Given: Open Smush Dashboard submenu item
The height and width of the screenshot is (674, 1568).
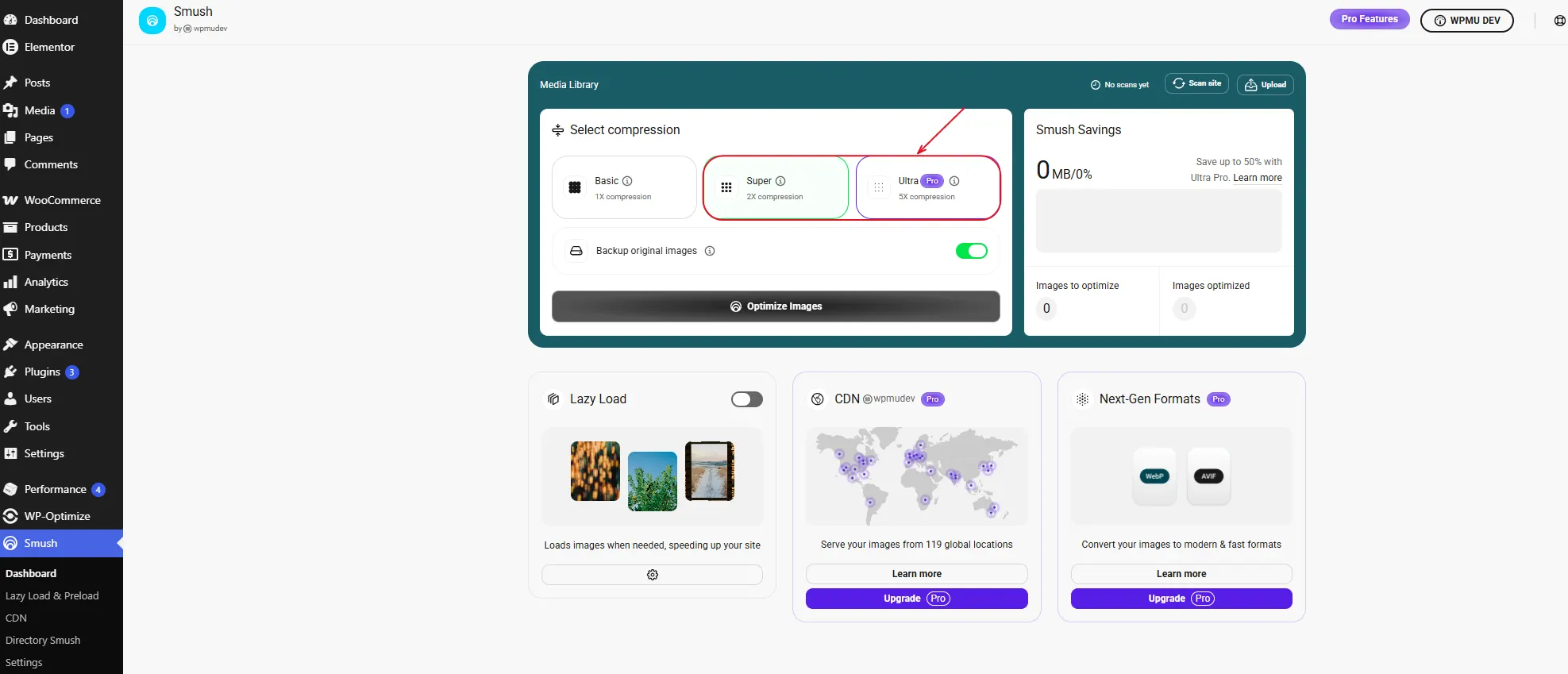Looking at the screenshot, I should pos(31,573).
